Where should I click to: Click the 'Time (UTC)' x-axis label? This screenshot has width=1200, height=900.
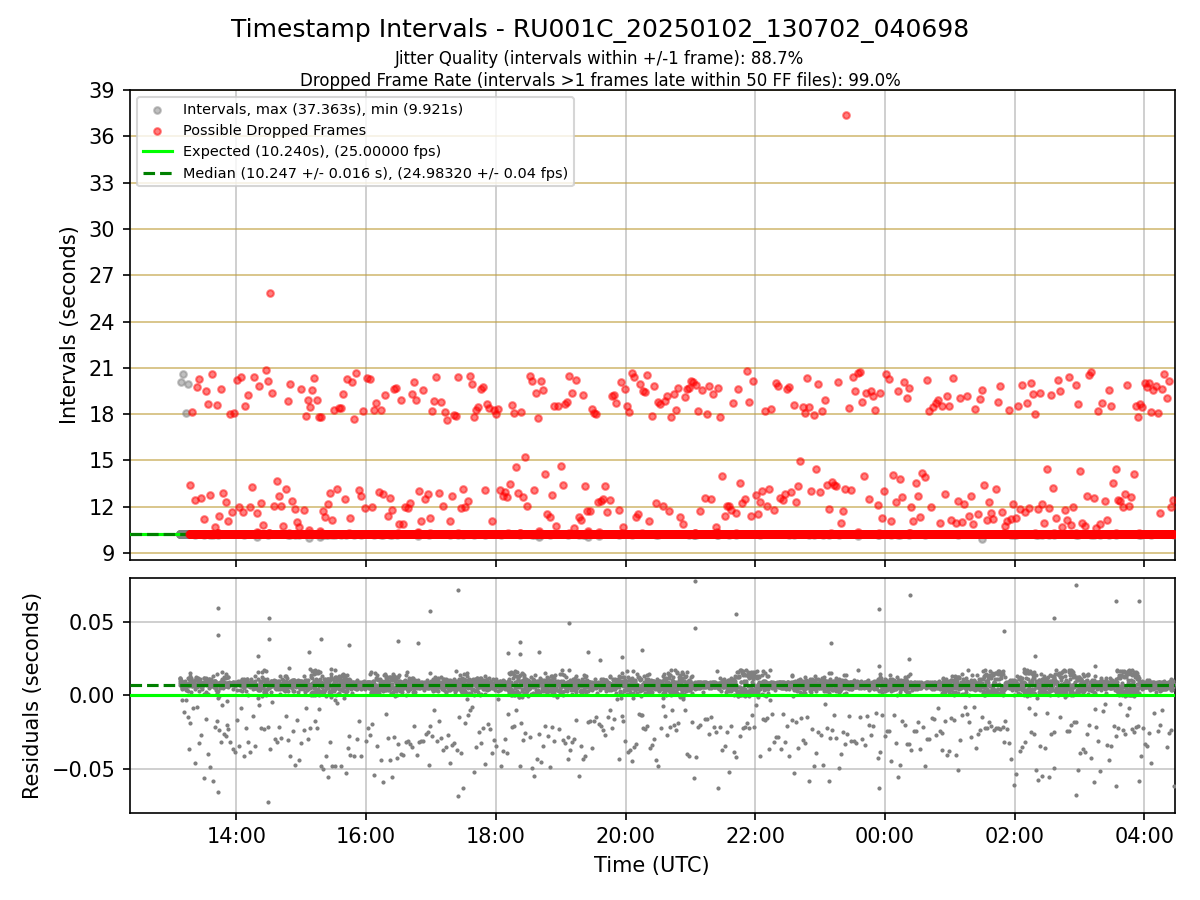[x=651, y=865]
